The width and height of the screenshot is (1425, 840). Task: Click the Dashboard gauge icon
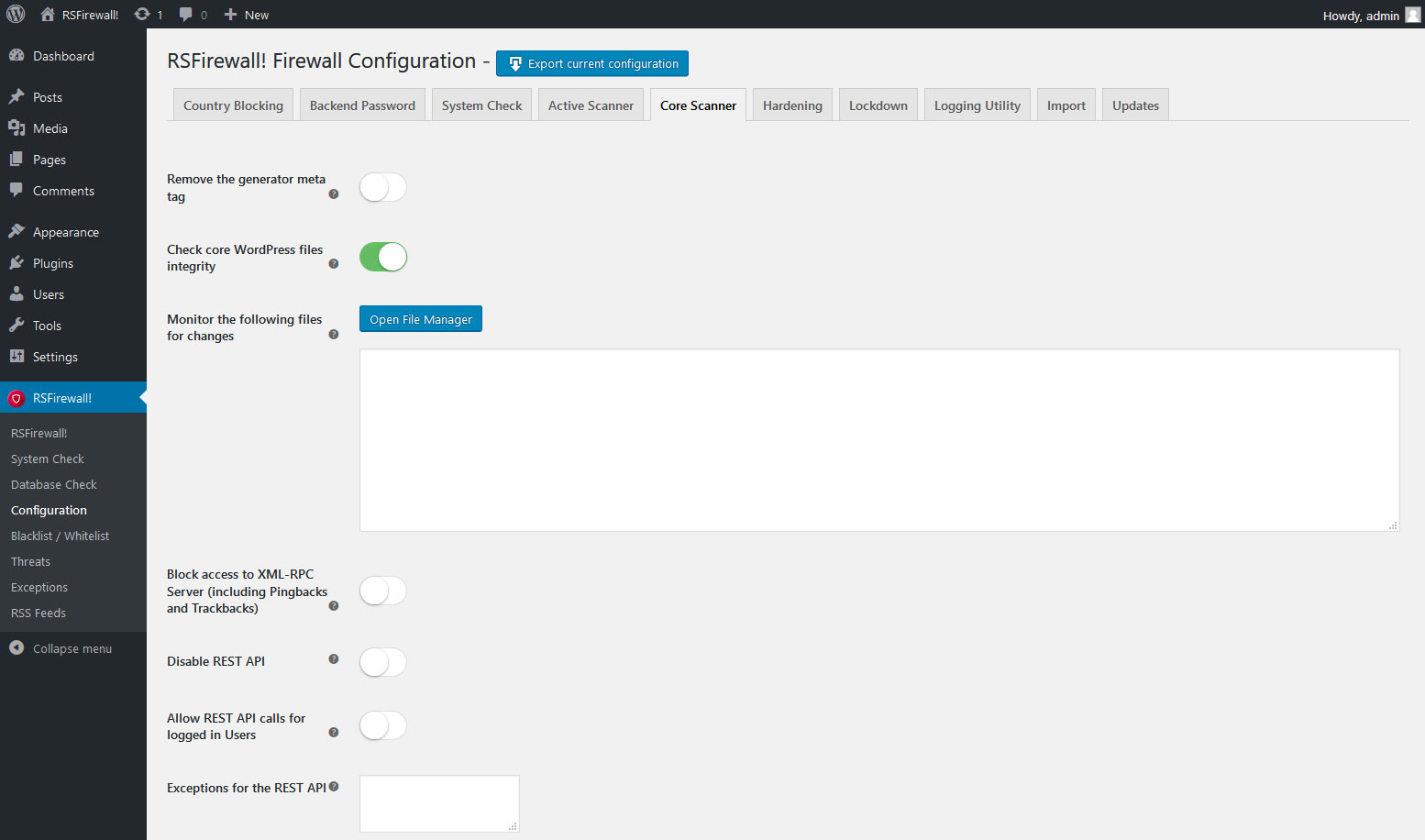tap(17, 55)
